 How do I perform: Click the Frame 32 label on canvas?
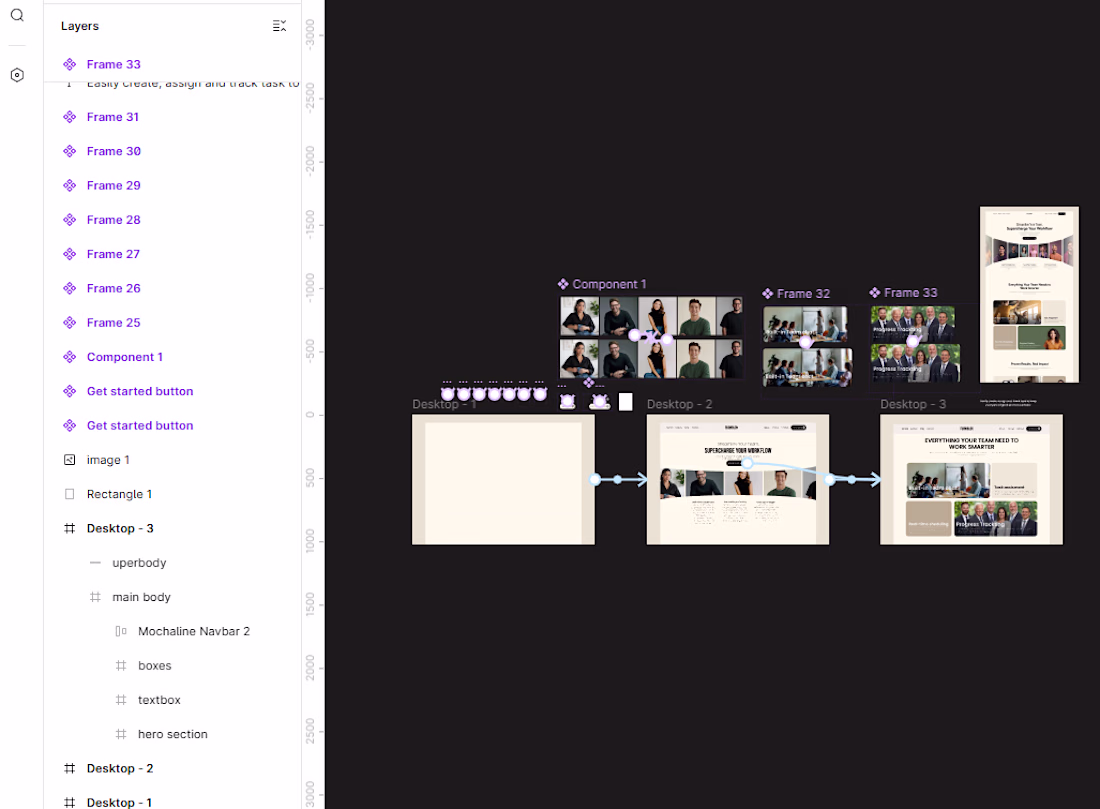pyautogui.click(x=803, y=294)
